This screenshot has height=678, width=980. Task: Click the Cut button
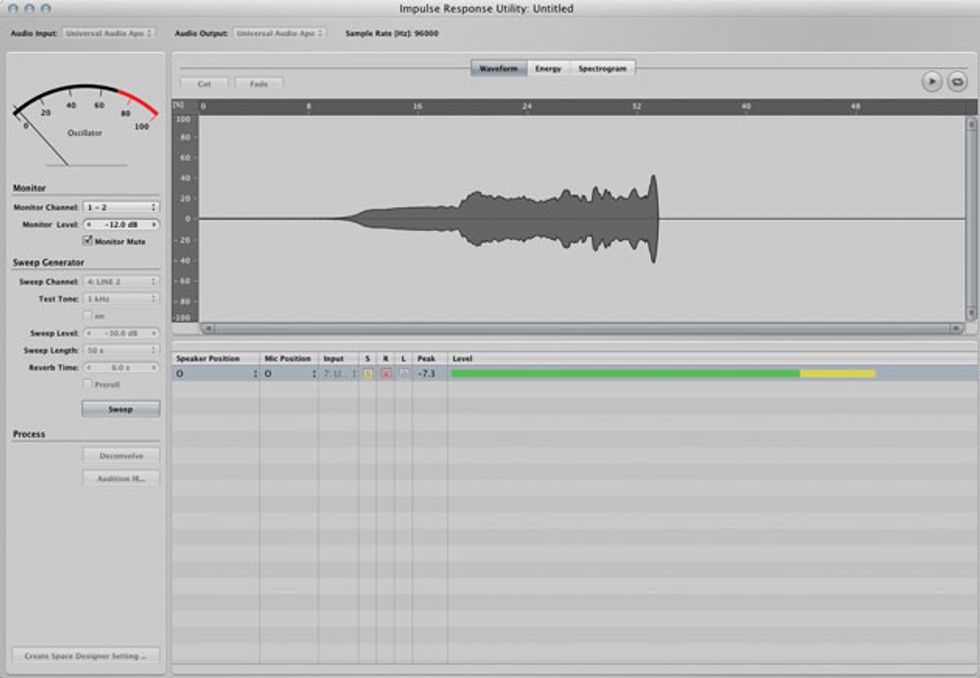204,84
